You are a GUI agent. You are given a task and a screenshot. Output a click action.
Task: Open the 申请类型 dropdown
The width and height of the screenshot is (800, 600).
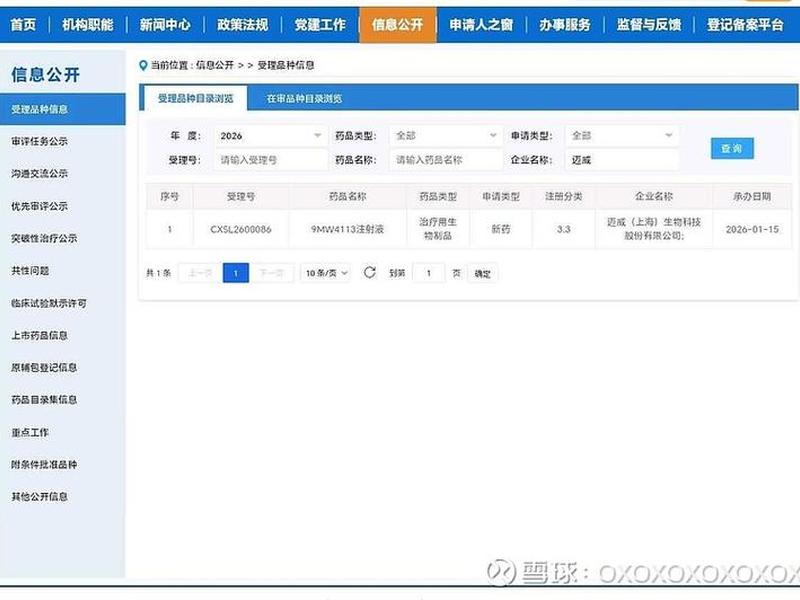[622, 136]
